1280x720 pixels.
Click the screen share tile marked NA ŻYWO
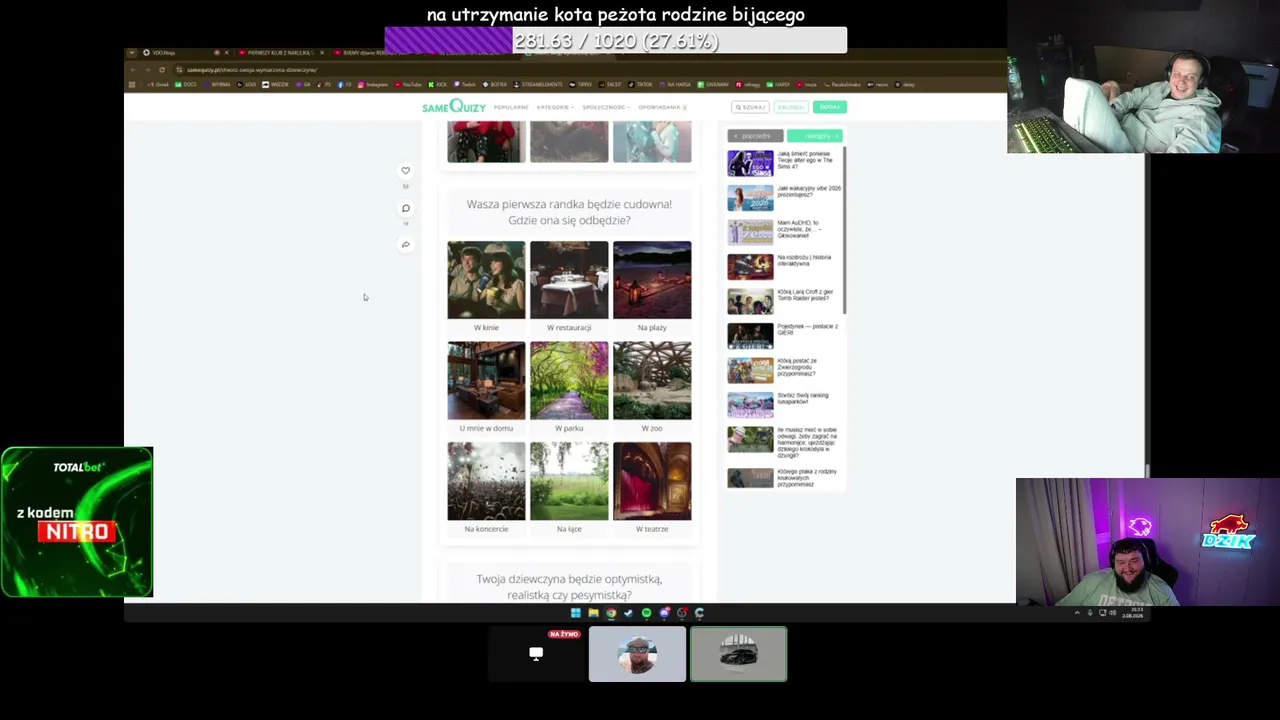(536, 654)
